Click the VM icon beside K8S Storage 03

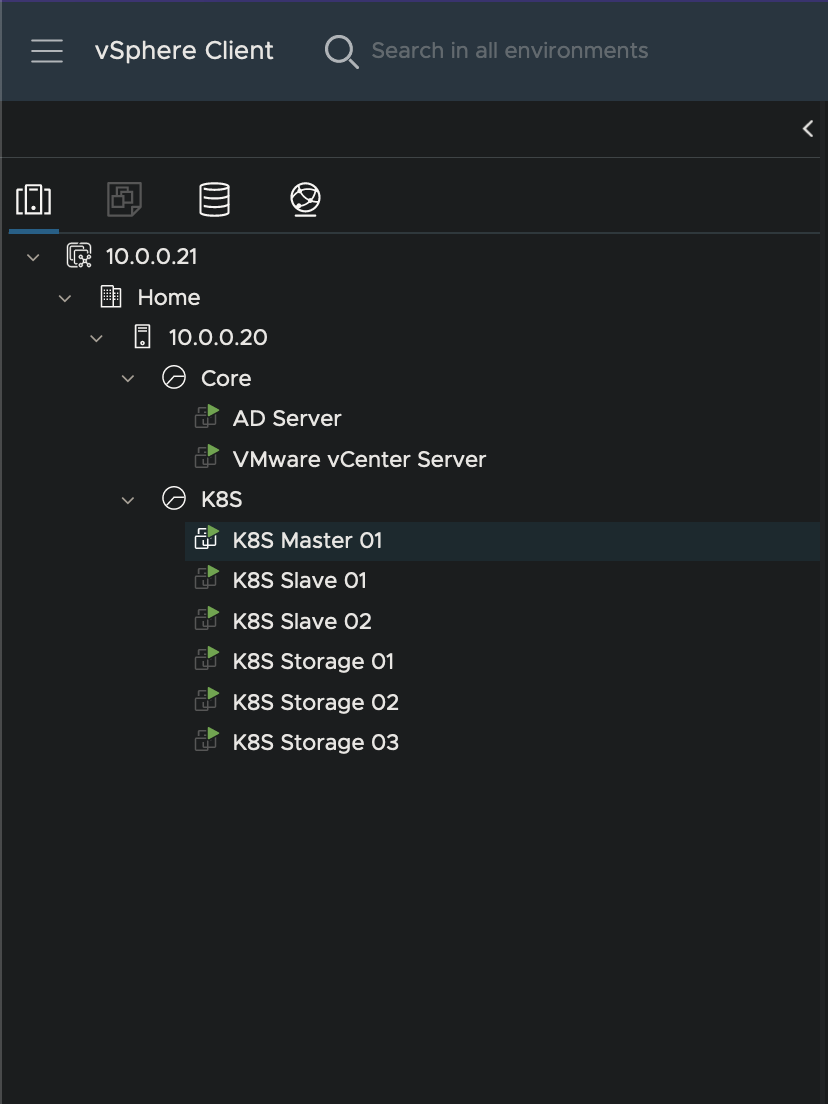click(x=206, y=740)
